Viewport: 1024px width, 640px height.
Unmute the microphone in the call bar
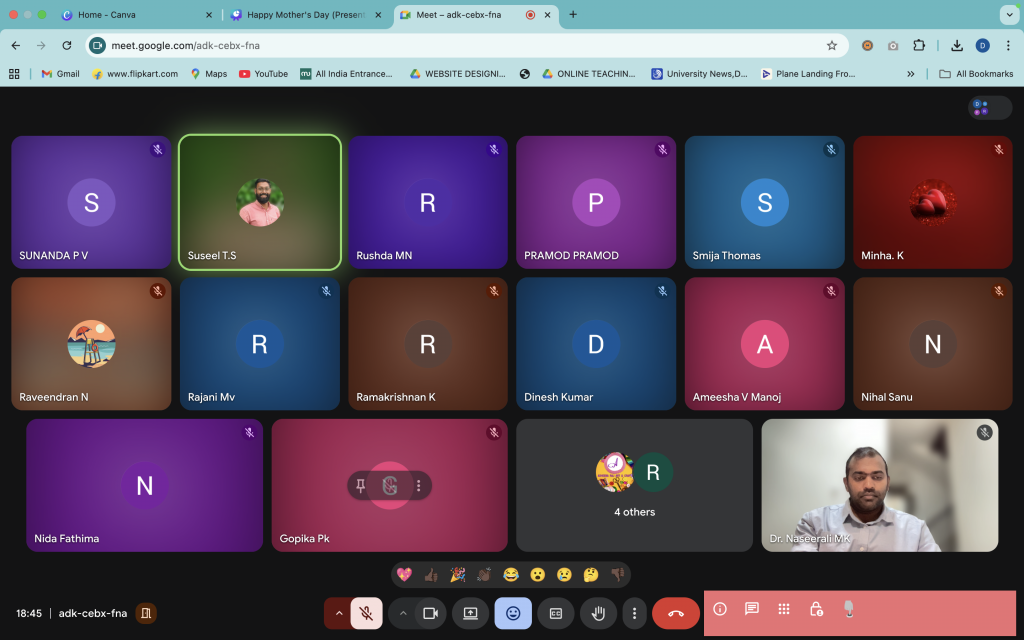coord(366,613)
